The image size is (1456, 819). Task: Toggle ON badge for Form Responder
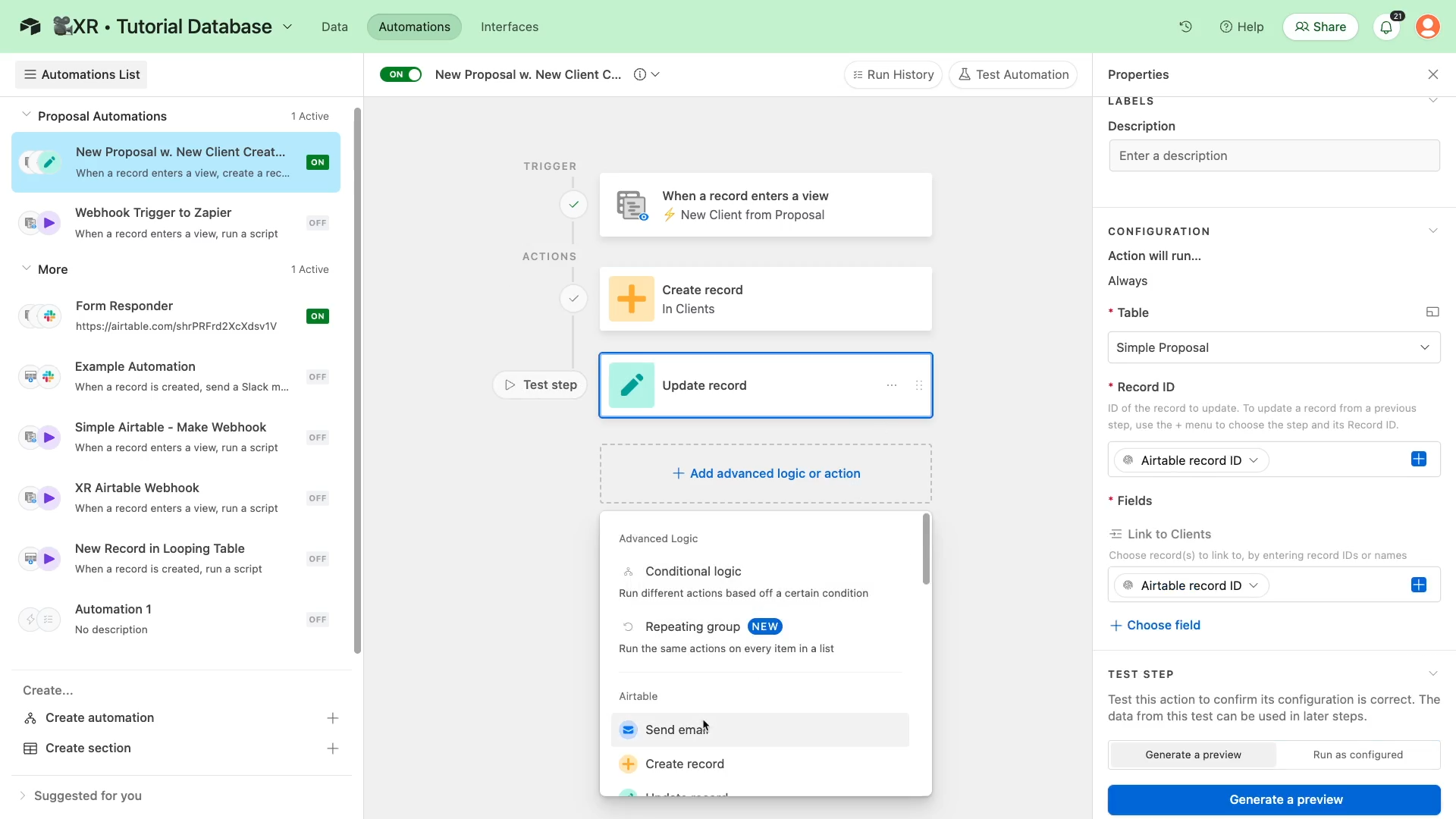coord(318,316)
